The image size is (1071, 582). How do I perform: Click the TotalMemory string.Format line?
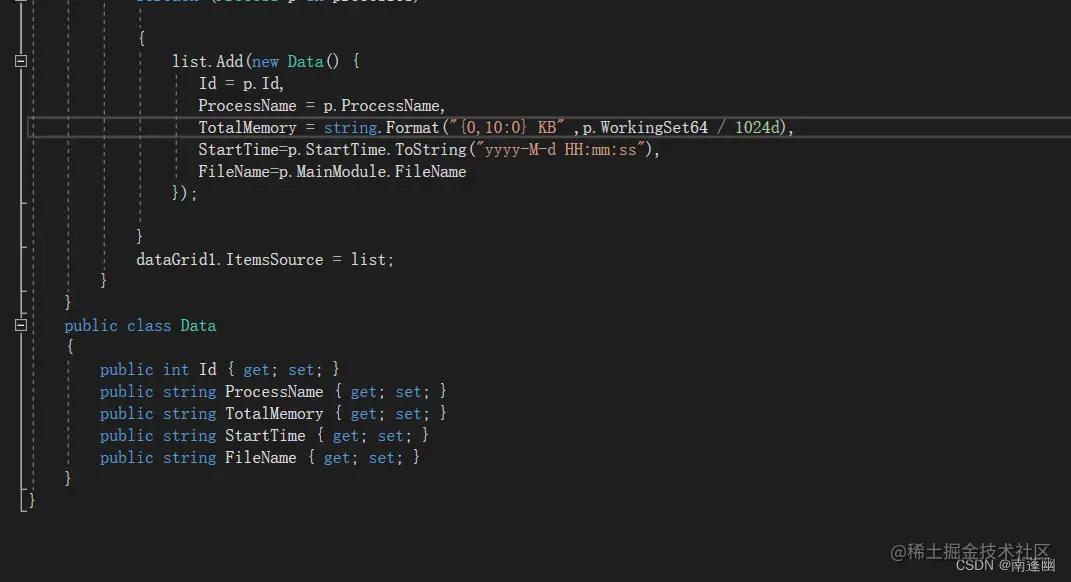click(496, 128)
